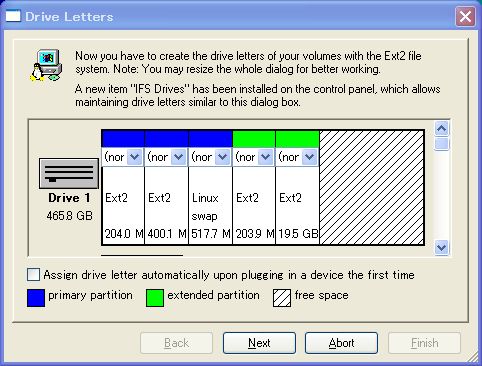Click the "extended partition" legend label
482x366 pixels.
tap(213, 295)
